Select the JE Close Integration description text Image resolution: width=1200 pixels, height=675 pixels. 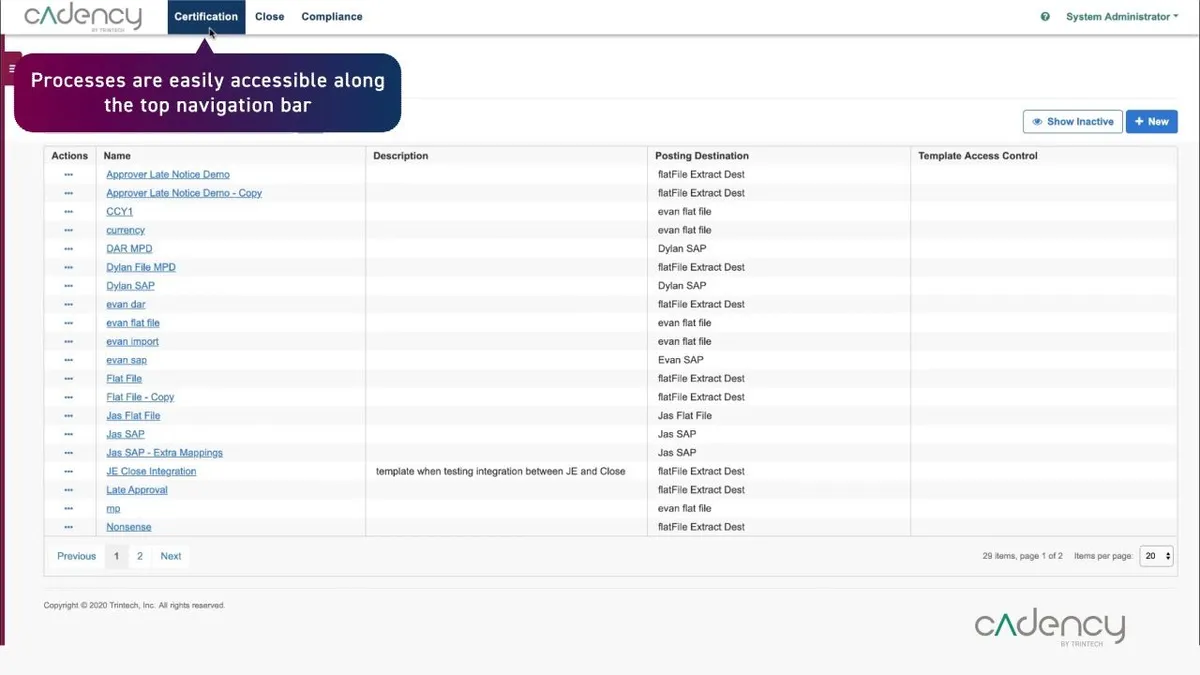click(x=501, y=471)
